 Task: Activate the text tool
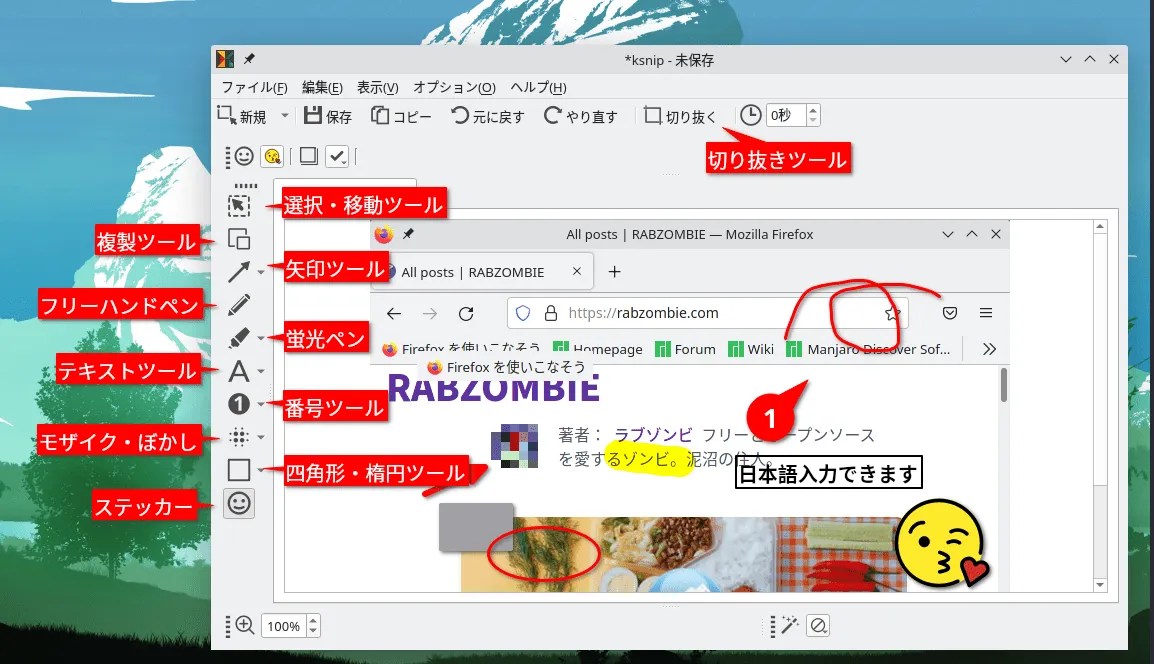pos(238,372)
